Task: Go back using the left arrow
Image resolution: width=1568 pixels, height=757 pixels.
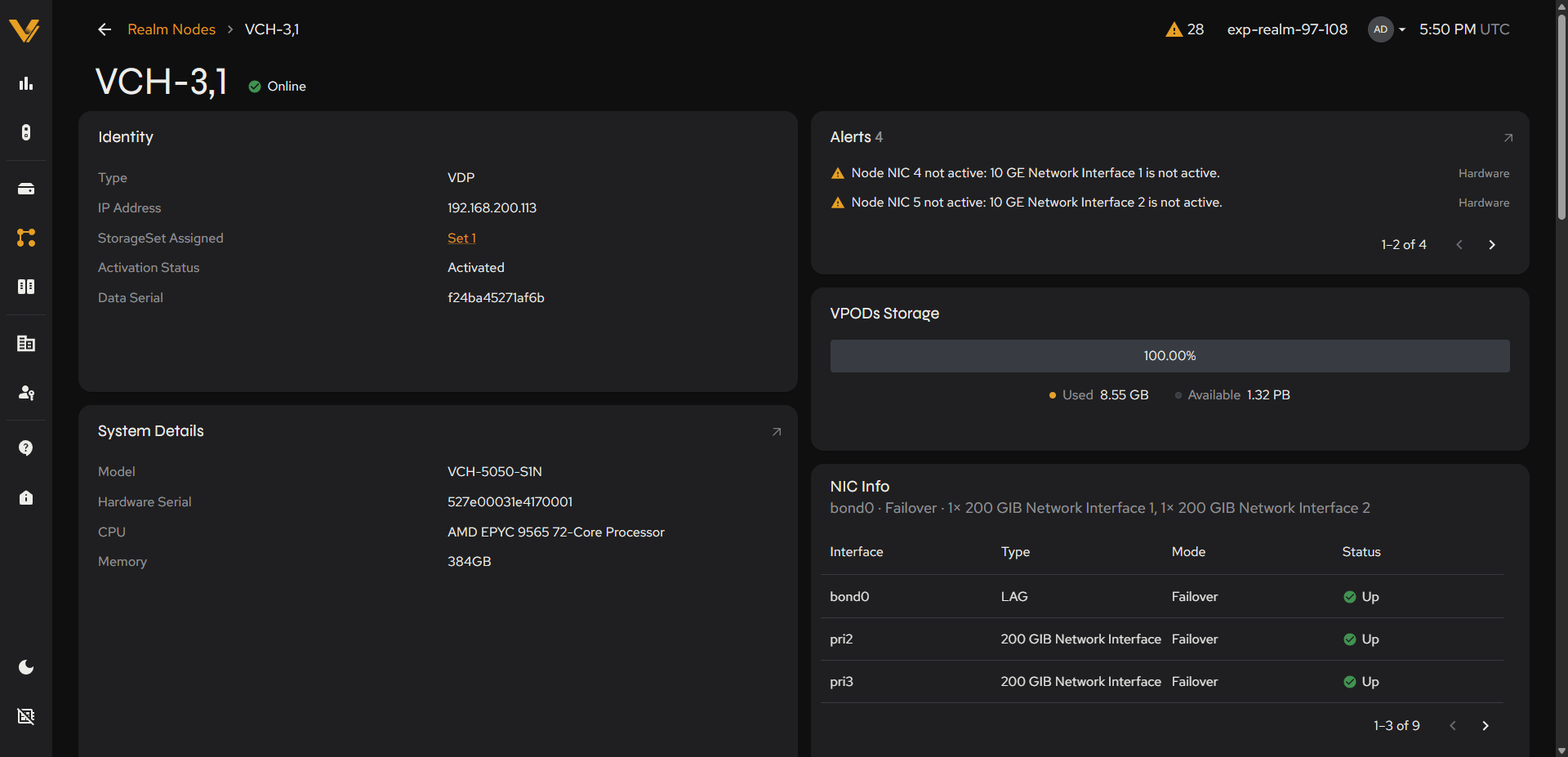Action: (105, 29)
